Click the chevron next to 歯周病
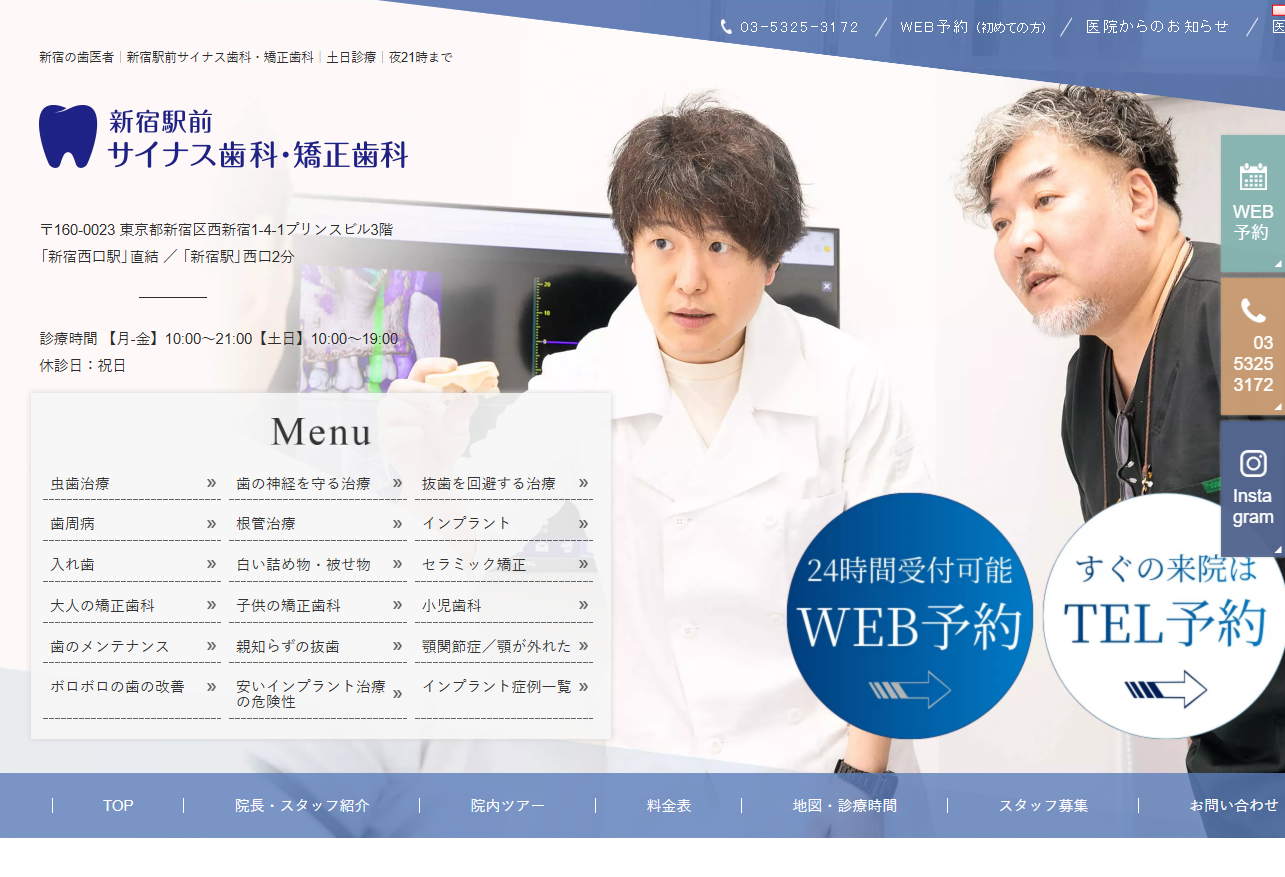The width and height of the screenshot is (1285, 877). [212, 523]
